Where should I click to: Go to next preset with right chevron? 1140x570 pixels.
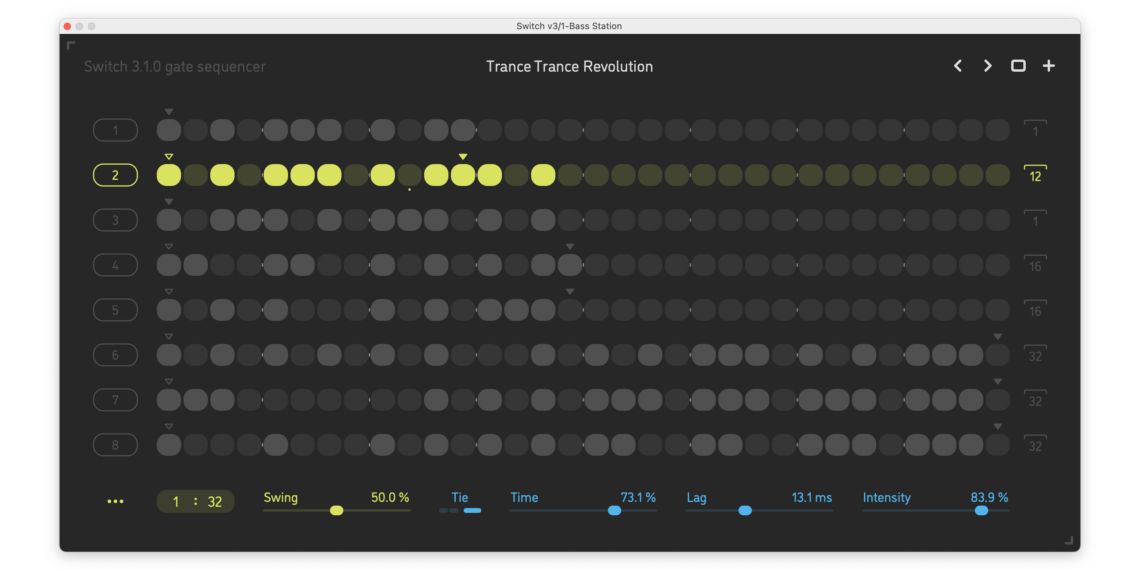[x=987, y=66]
